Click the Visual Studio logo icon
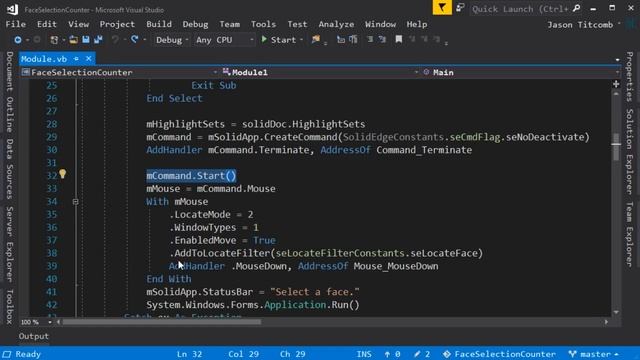This screenshot has width=640, height=360. click(12, 9)
